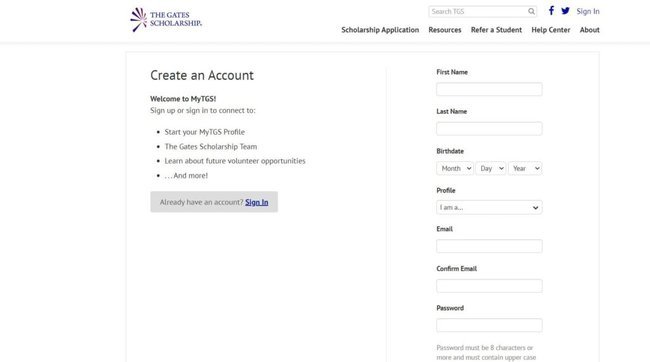The image size is (650, 362).
Task: Expand the birthdate Year dropdown
Action: click(x=525, y=168)
